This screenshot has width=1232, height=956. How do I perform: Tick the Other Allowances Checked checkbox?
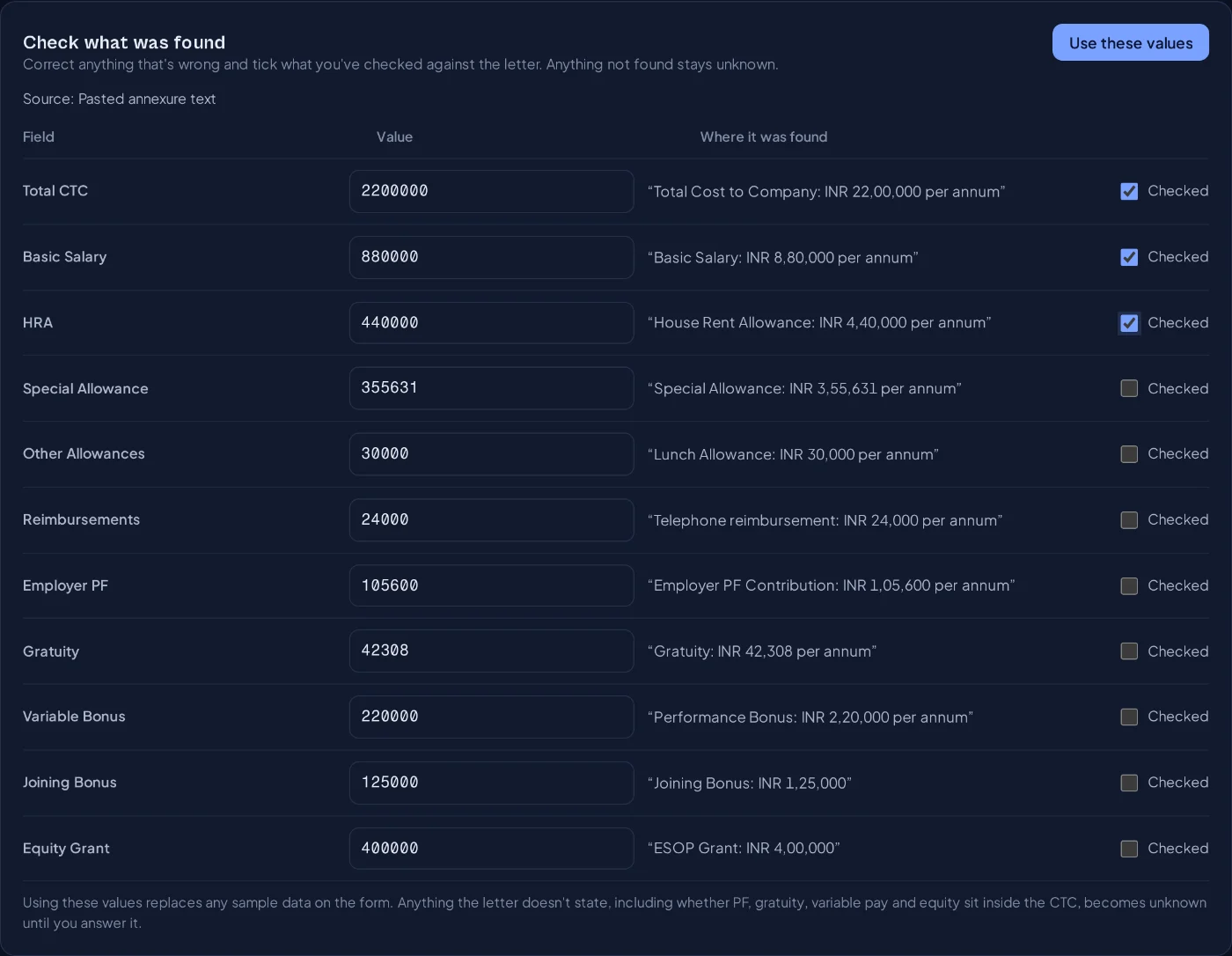pyautogui.click(x=1129, y=454)
